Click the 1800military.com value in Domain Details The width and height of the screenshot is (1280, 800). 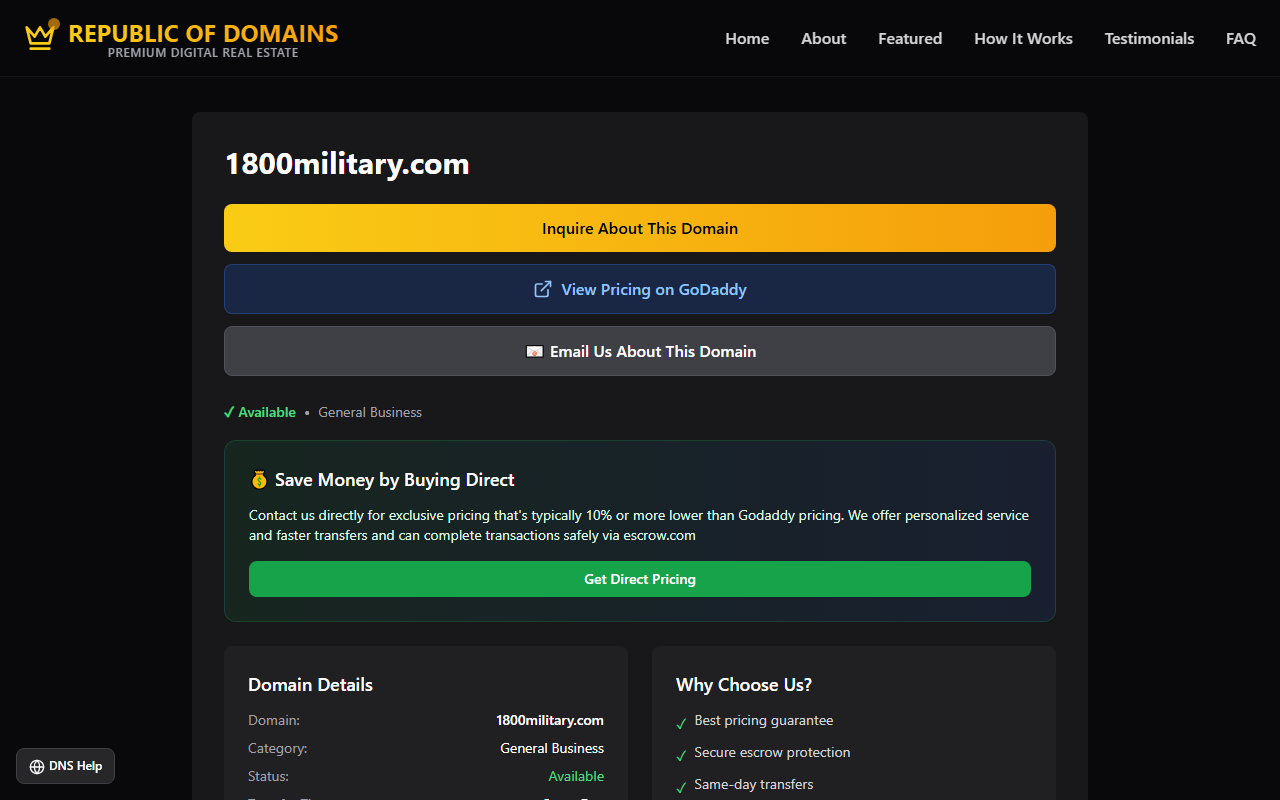(x=550, y=720)
